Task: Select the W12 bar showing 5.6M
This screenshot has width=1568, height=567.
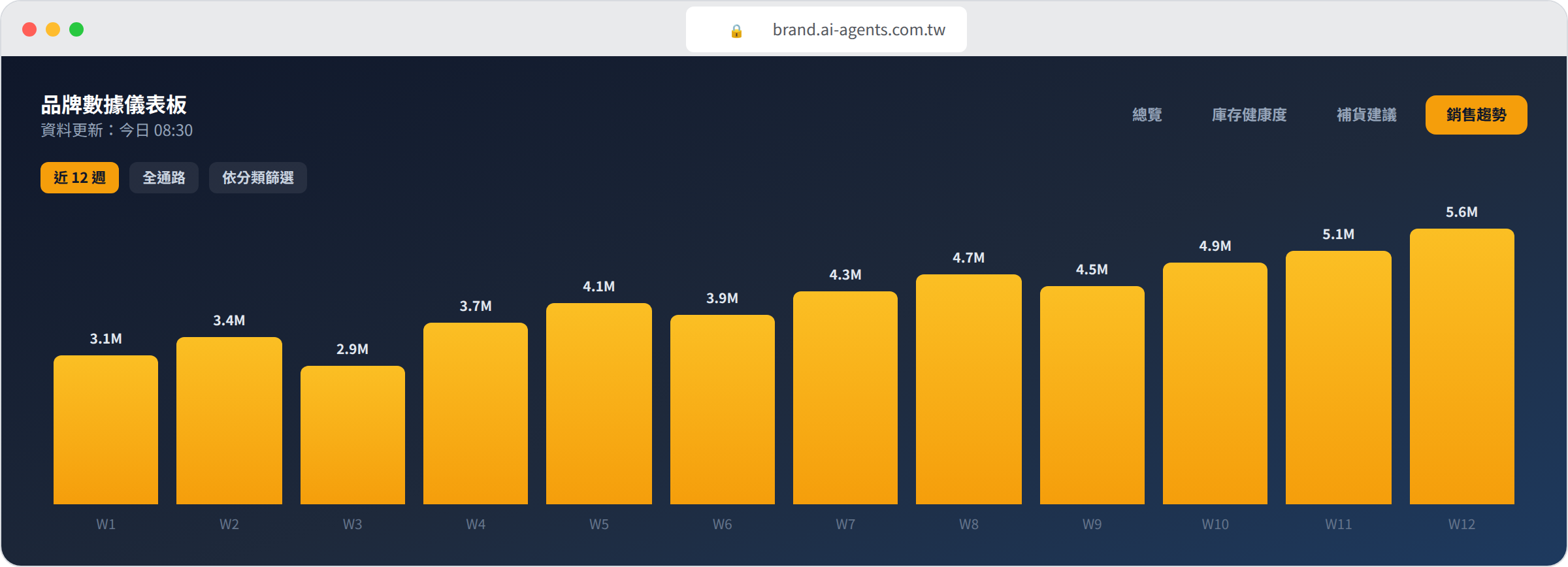Action: (1462, 366)
